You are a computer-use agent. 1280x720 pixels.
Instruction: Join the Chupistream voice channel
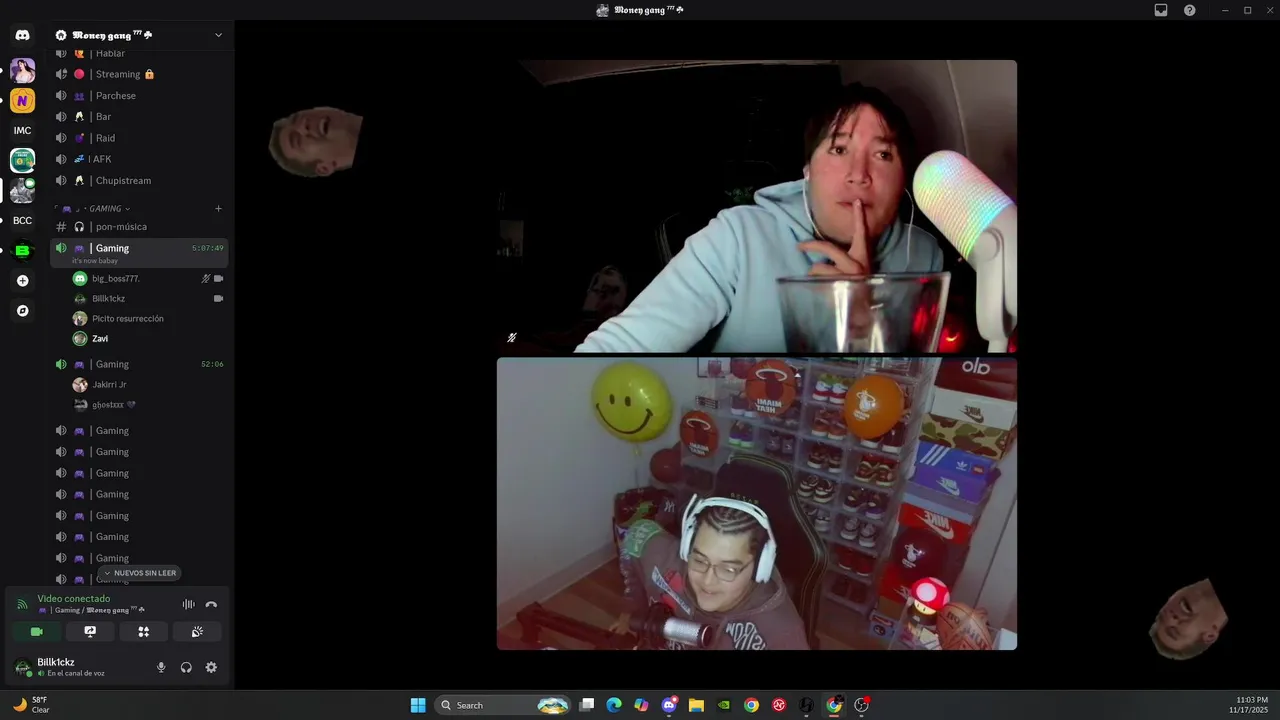click(x=140, y=181)
